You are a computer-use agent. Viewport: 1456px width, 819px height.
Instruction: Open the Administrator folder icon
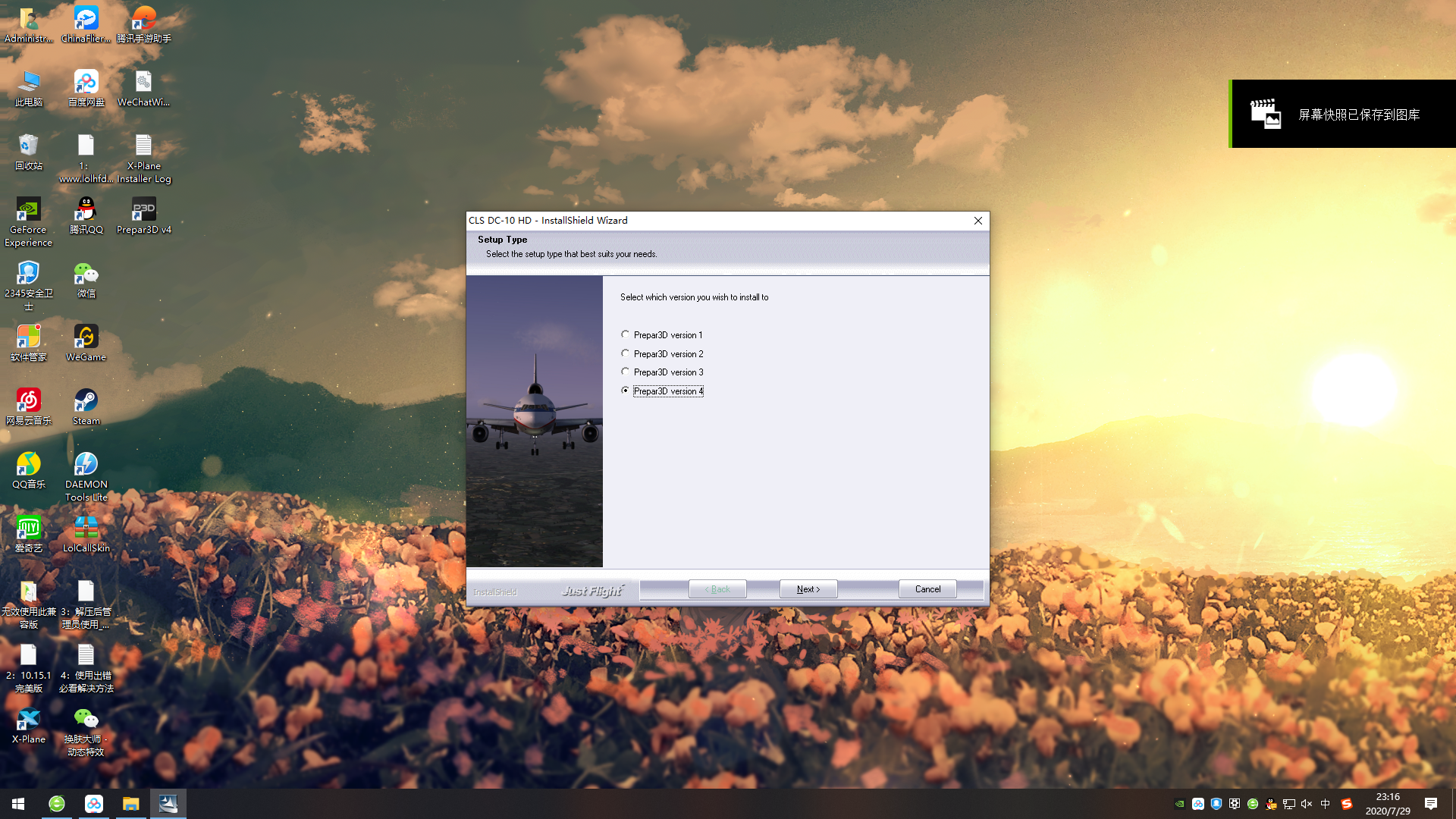click(x=28, y=25)
